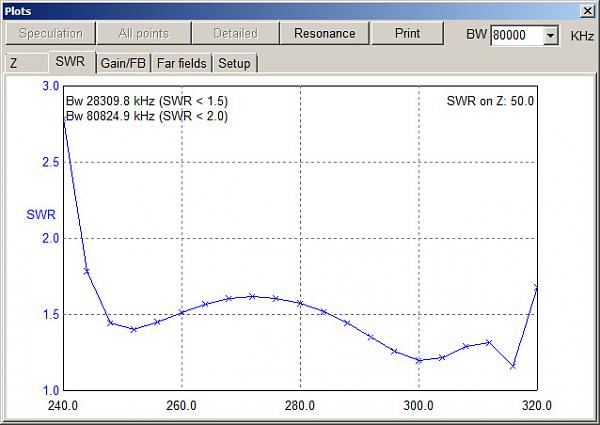Select the SWR tab
The height and width of the screenshot is (425, 600).
[x=71, y=62]
